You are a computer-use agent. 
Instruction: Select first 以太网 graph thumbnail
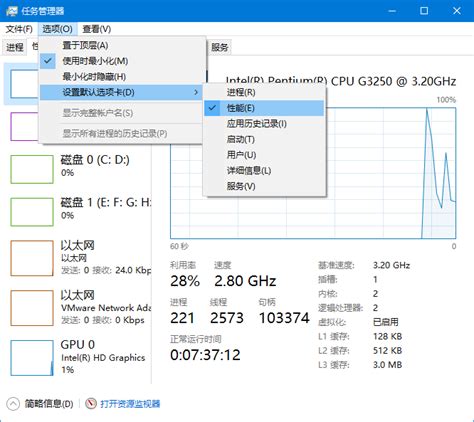tap(32, 258)
